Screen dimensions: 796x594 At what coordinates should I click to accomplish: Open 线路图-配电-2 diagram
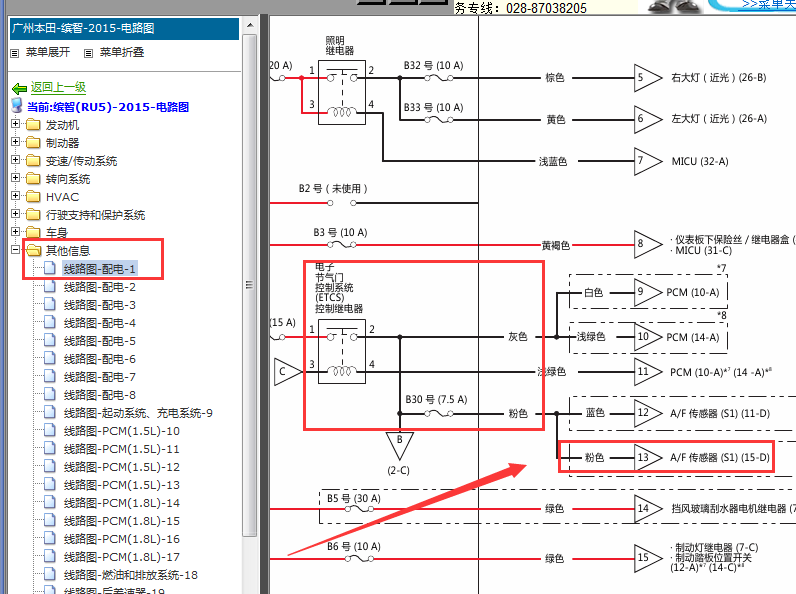tap(100, 287)
